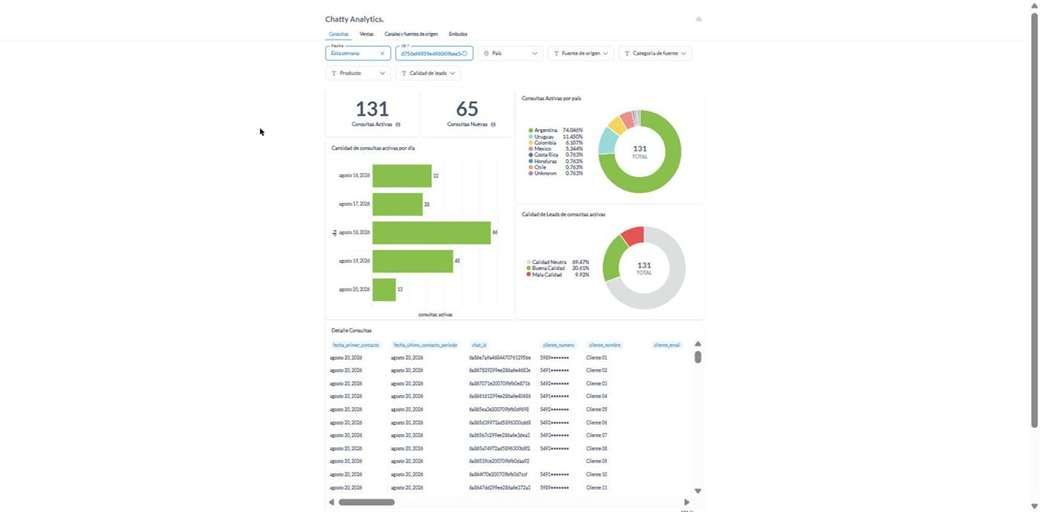
Task: Click the agosto 20 bar
Action: point(384,289)
